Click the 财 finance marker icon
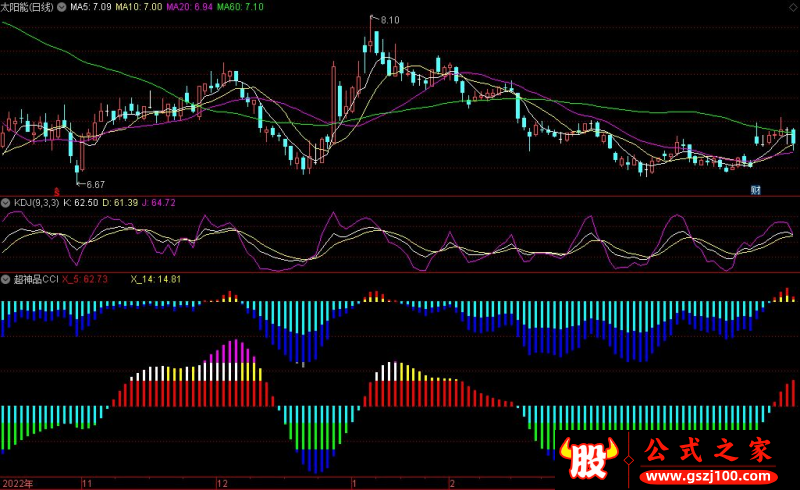 tap(756, 188)
